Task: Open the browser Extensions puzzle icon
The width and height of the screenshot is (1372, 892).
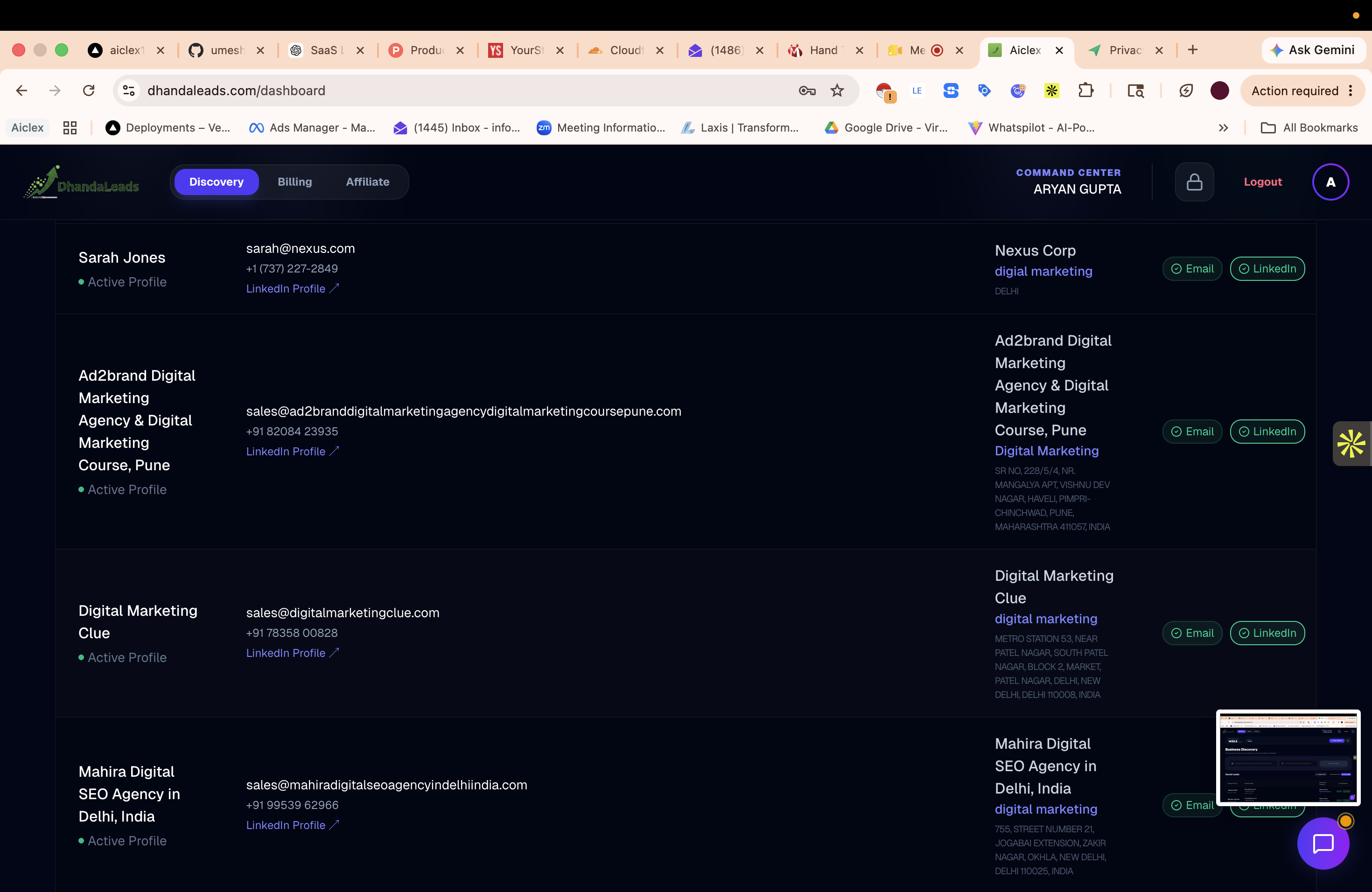Action: (1086, 91)
